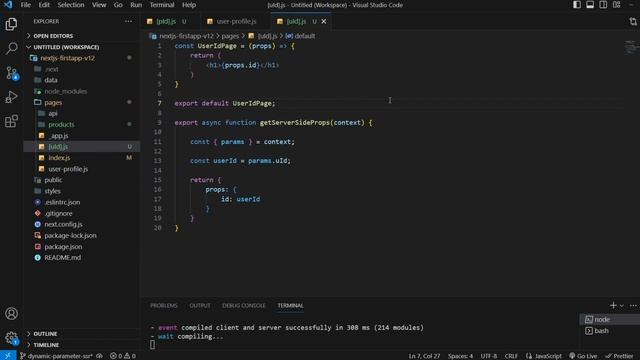Viewport: 640px width, 360px height.
Task: Click the UTF-8 encoding indicator
Action: pyautogui.click(x=489, y=356)
